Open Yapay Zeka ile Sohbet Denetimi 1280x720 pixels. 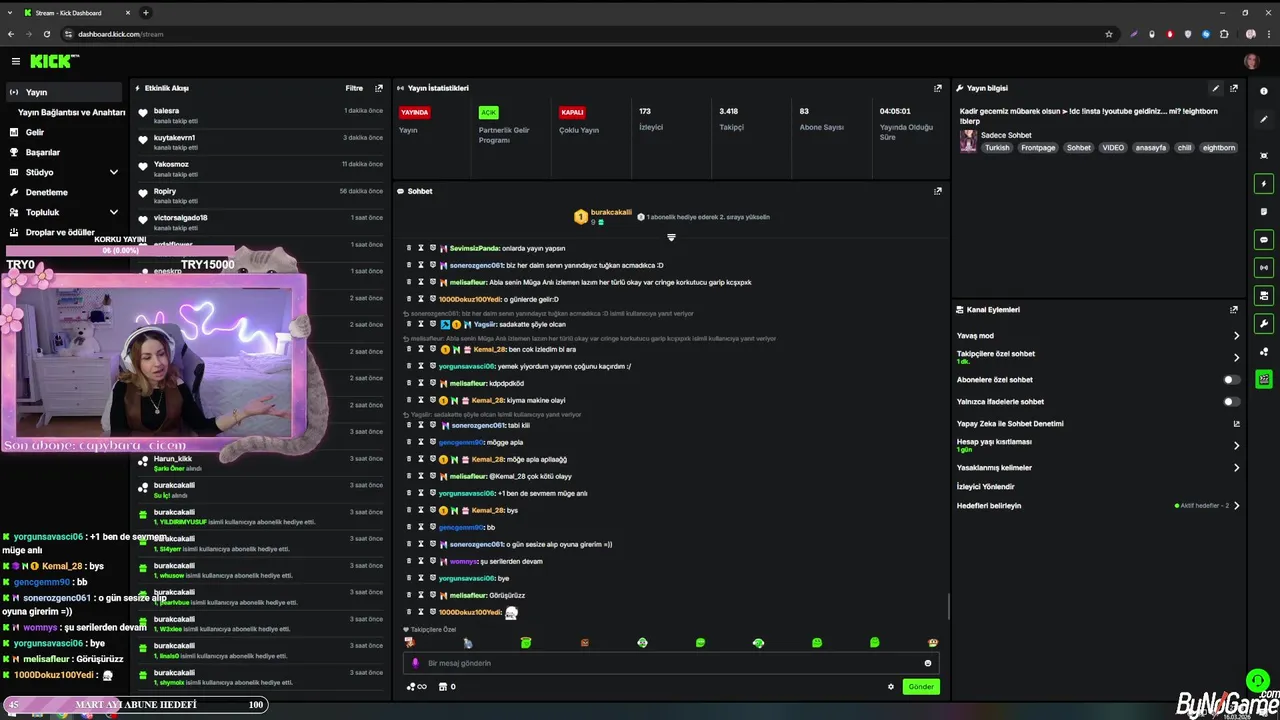point(1098,424)
